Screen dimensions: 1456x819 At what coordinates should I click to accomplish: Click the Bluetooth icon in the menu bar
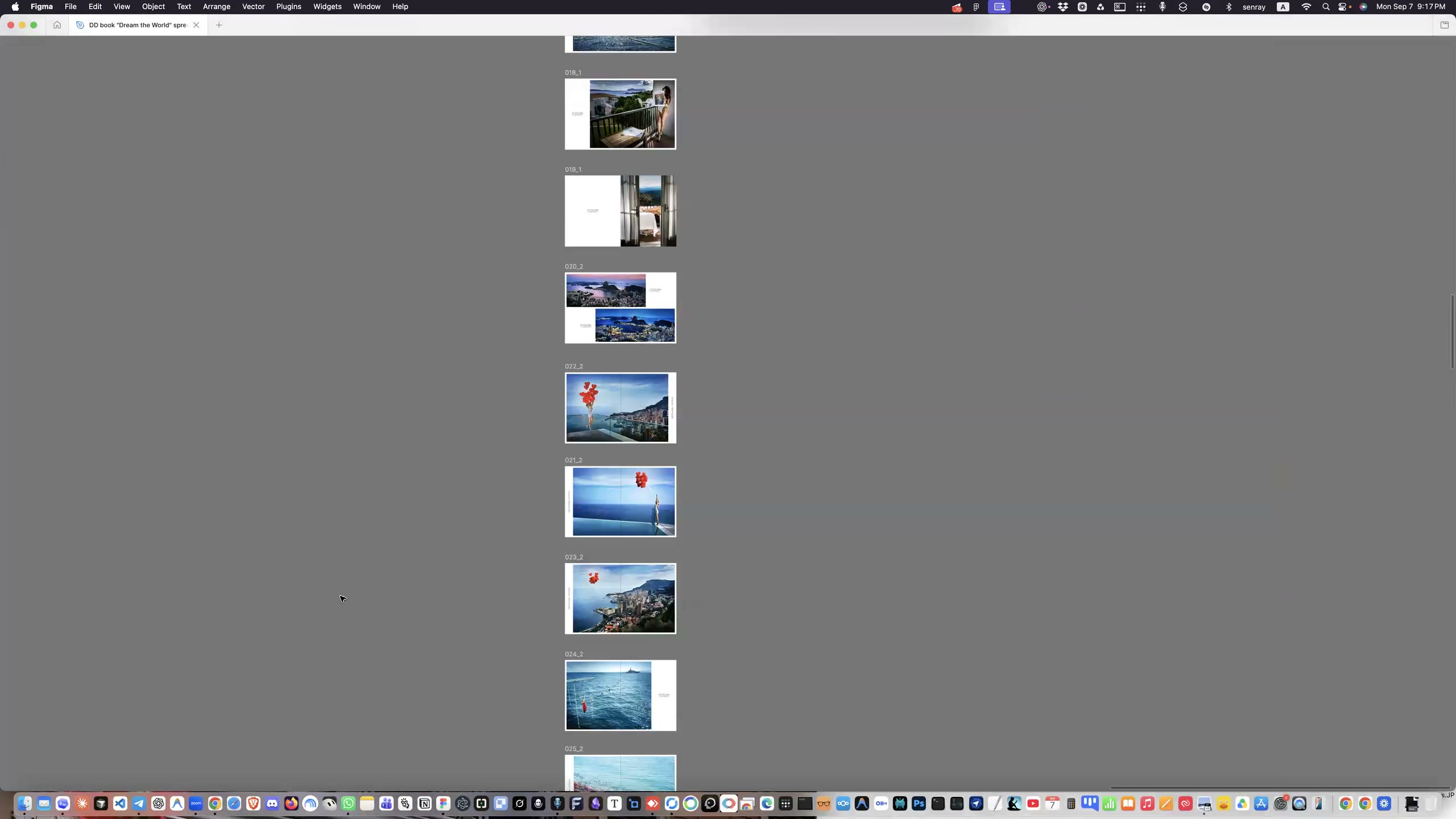tap(1228, 7)
